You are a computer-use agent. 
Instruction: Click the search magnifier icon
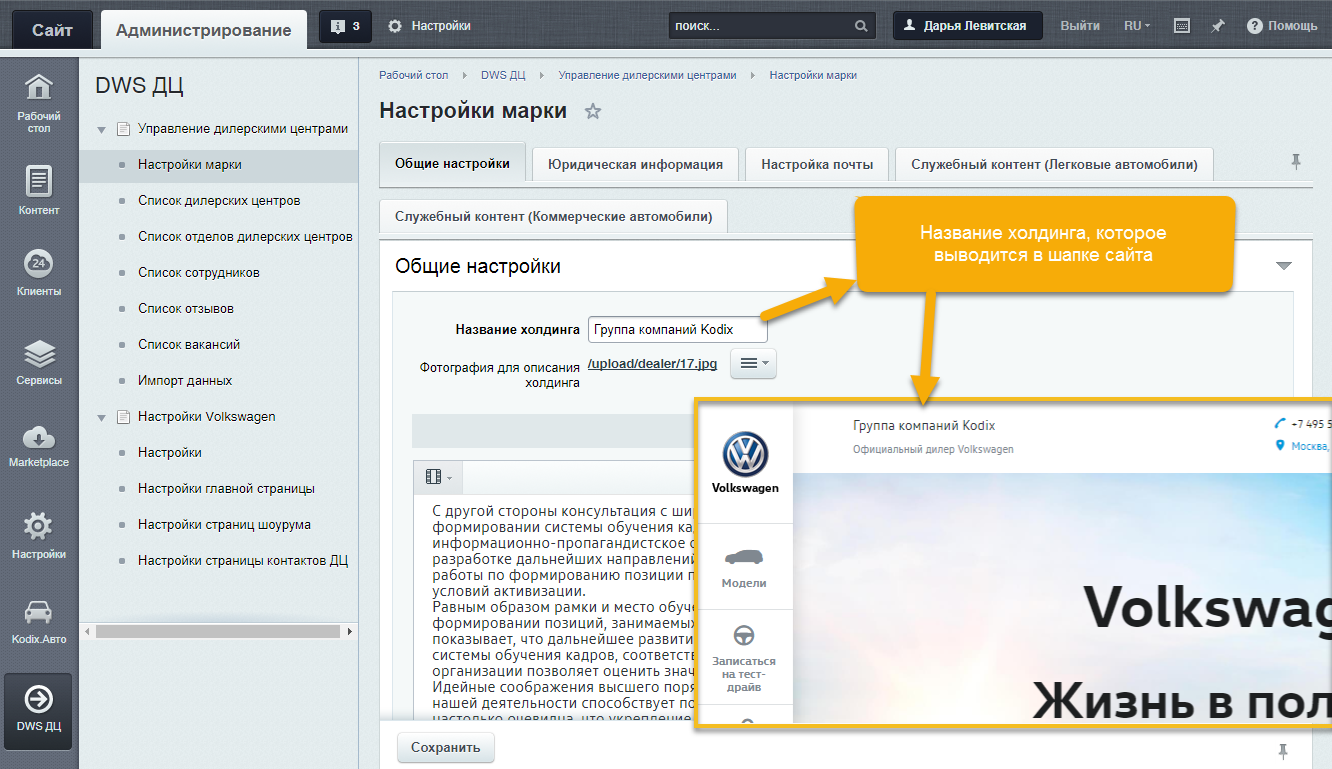862,26
